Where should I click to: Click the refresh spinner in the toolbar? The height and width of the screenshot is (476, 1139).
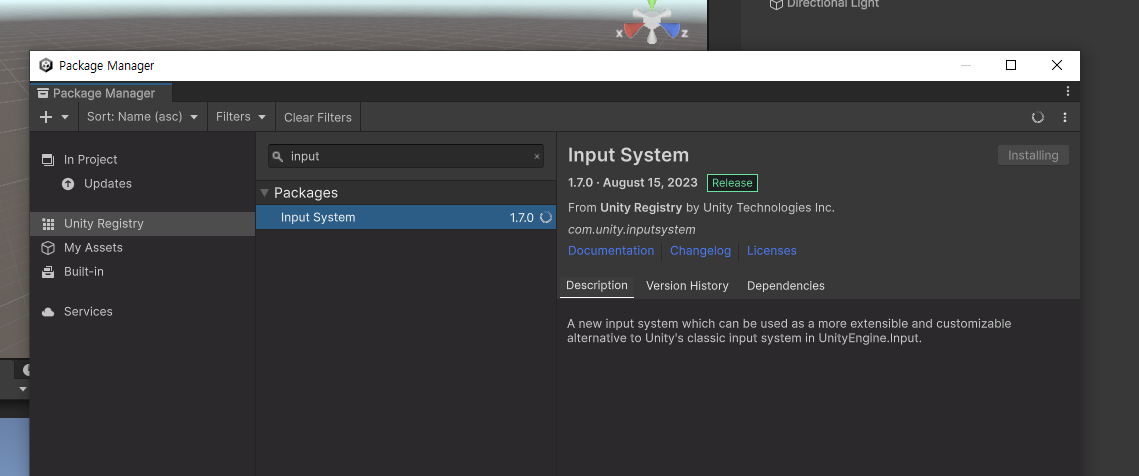(x=1037, y=117)
